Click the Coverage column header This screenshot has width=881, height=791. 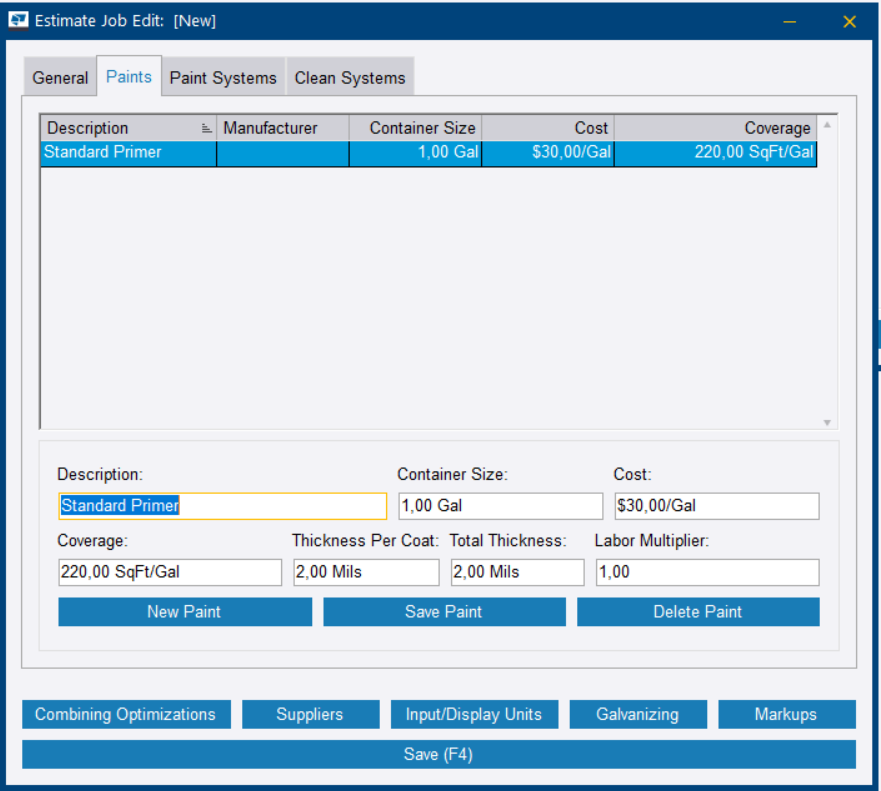coord(715,128)
